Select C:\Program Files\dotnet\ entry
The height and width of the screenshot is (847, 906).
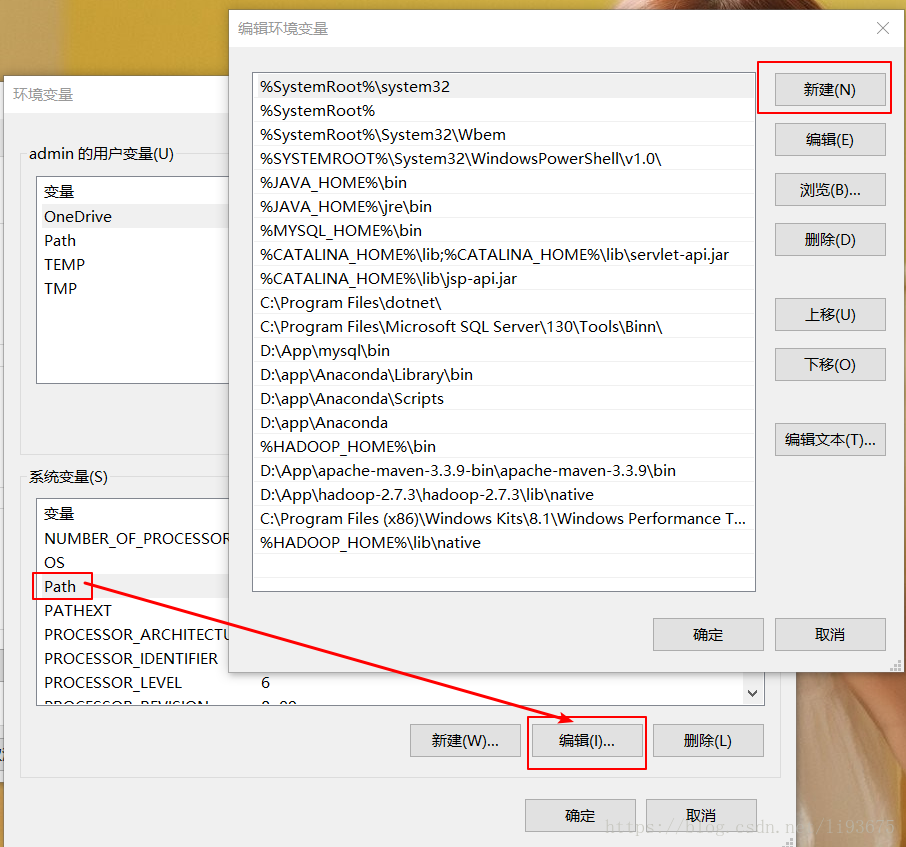[x=504, y=303]
